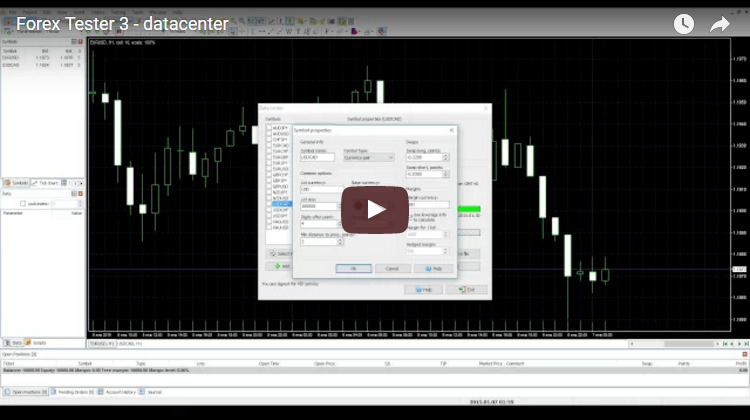This screenshot has width=750, height=420.
Task: Click the Symbol name input field
Action: (x=317, y=157)
